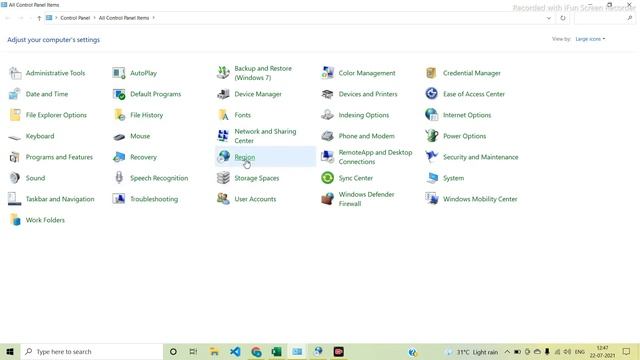Open the Region globe icon

click(223, 157)
